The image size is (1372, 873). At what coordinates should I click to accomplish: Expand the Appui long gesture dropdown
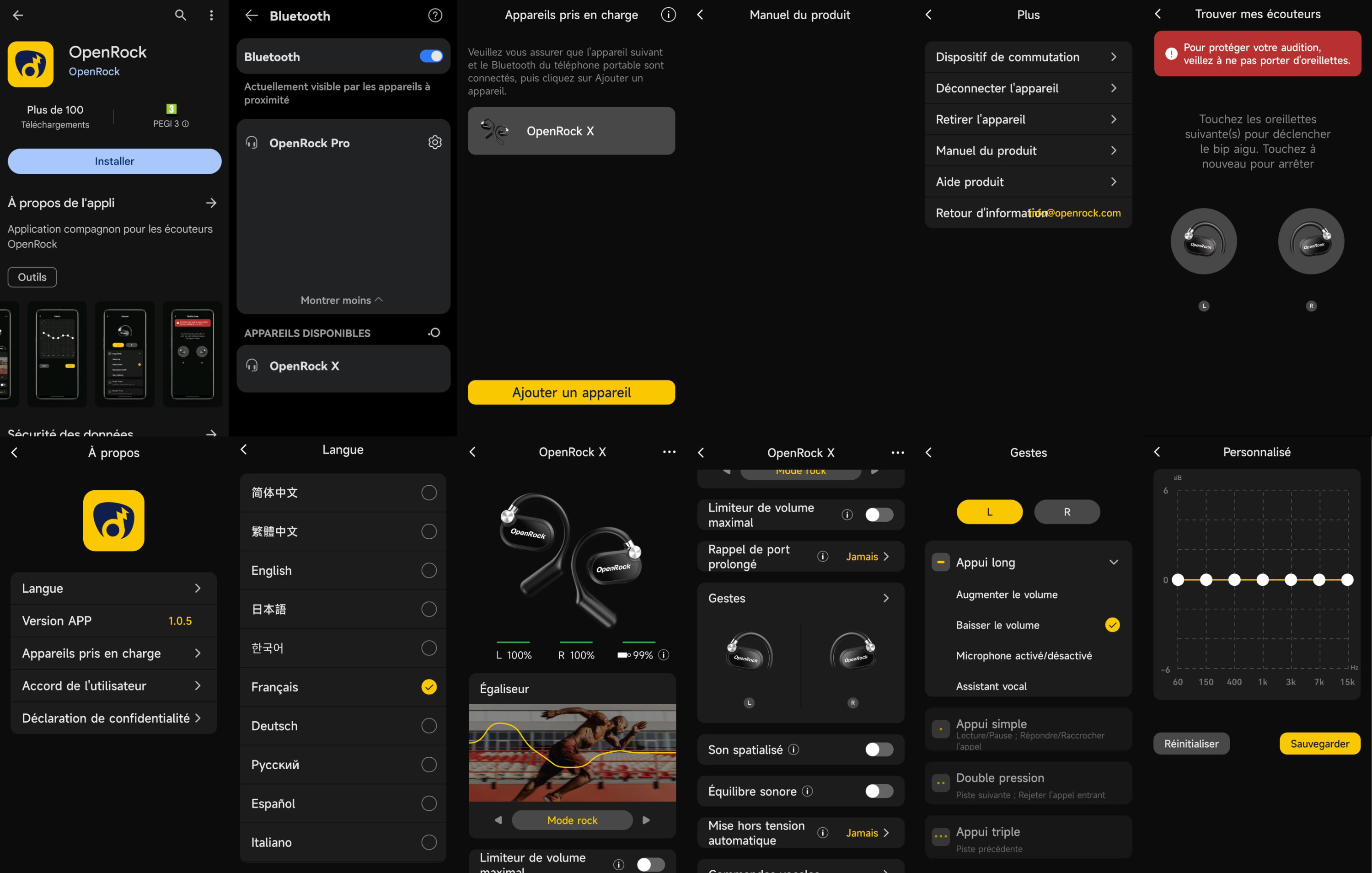click(x=1113, y=561)
